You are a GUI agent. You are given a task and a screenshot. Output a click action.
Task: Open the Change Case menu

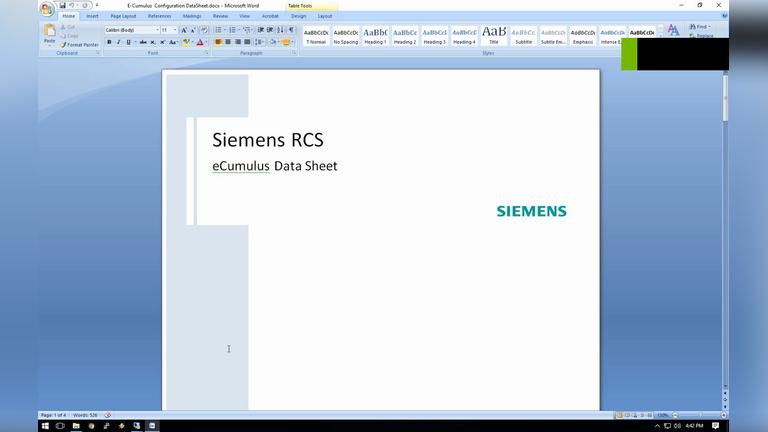pos(173,43)
